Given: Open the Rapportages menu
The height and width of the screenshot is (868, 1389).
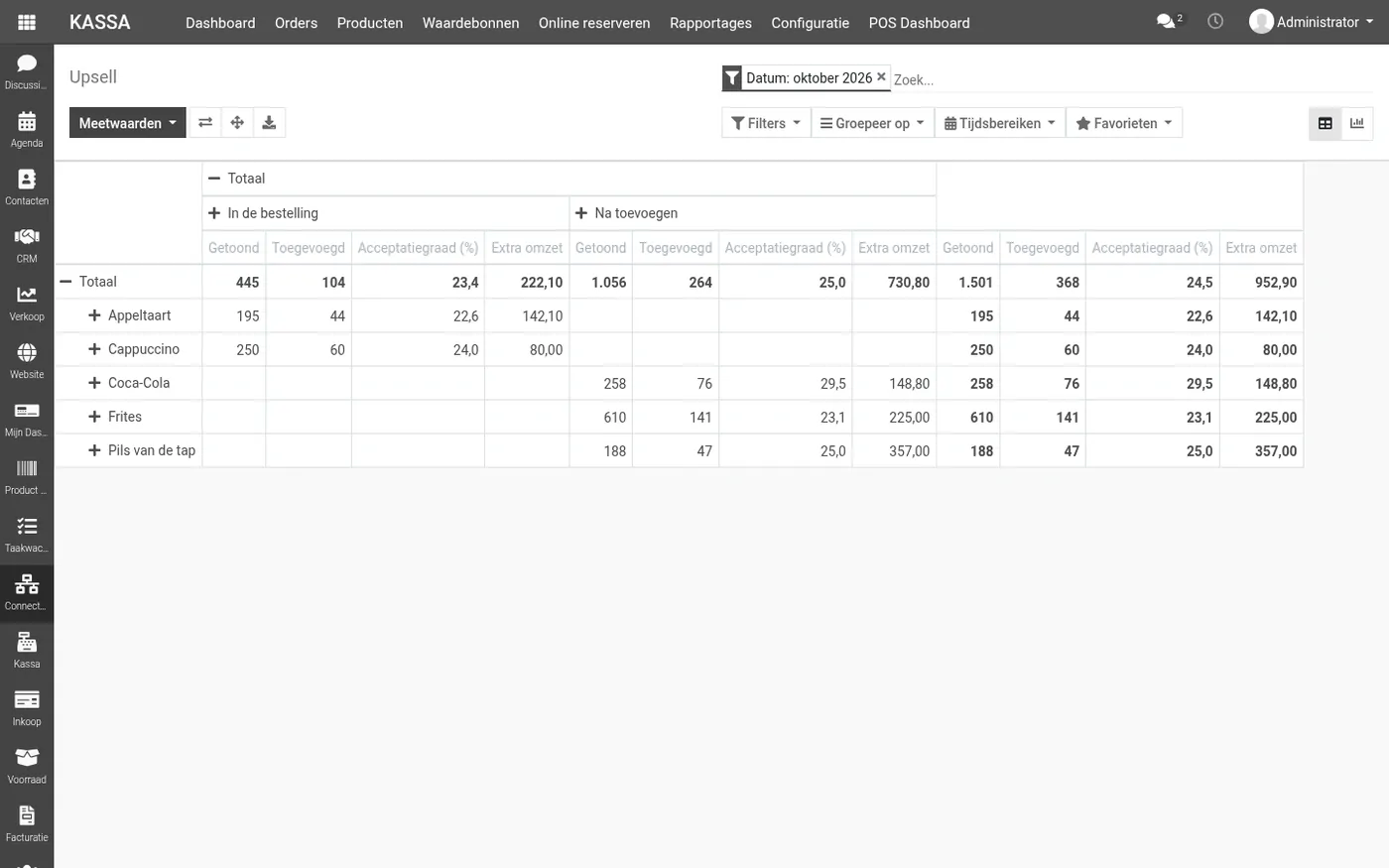Looking at the screenshot, I should coord(710,22).
